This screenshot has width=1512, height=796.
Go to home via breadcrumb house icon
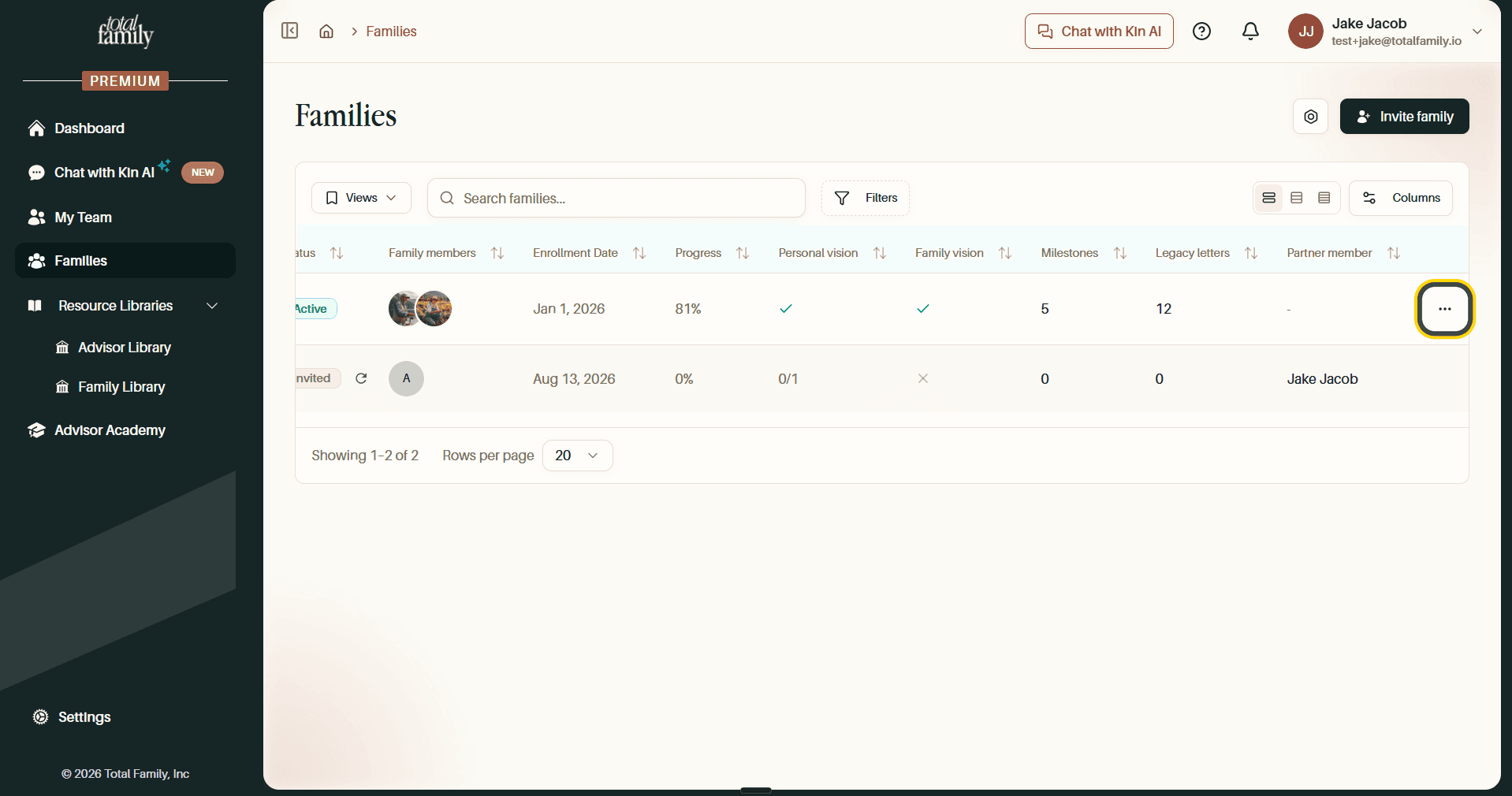[326, 32]
